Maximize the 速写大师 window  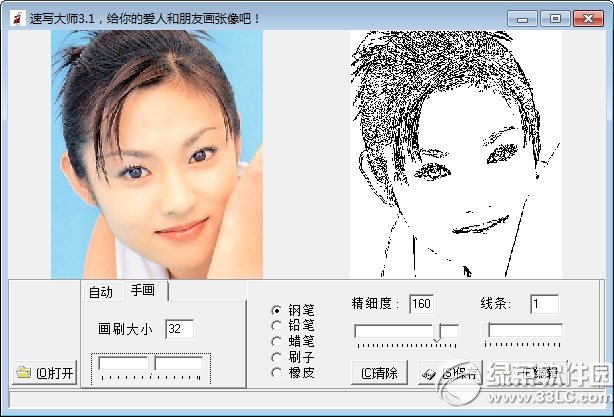coord(555,18)
